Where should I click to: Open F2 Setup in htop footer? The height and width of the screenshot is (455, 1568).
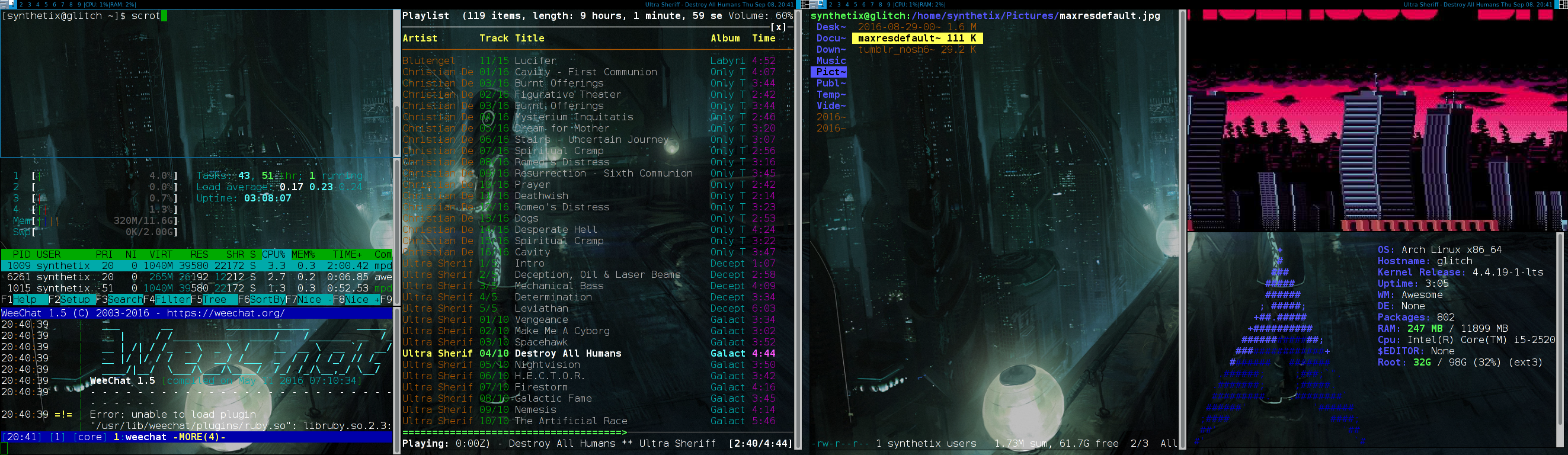[x=72, y=299]
